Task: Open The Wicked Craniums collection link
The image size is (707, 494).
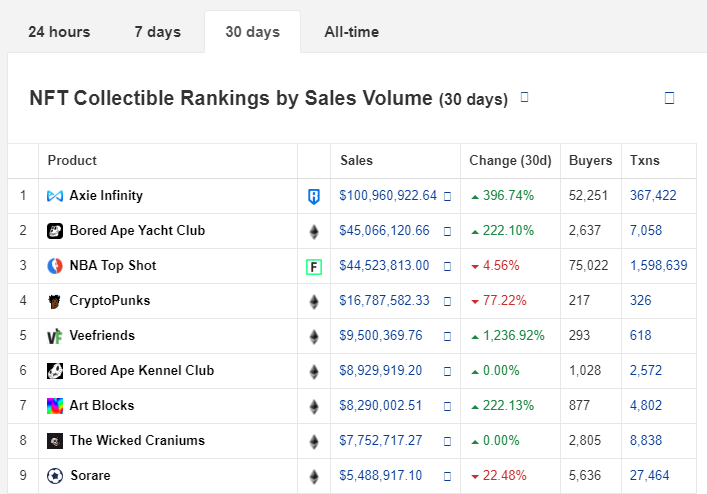Action: 137,440
